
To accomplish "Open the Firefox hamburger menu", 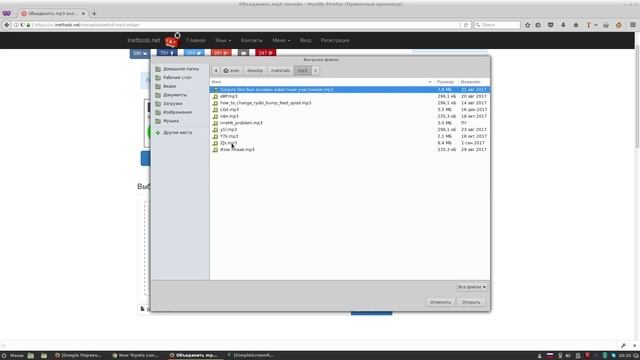I will coord(633,25).
